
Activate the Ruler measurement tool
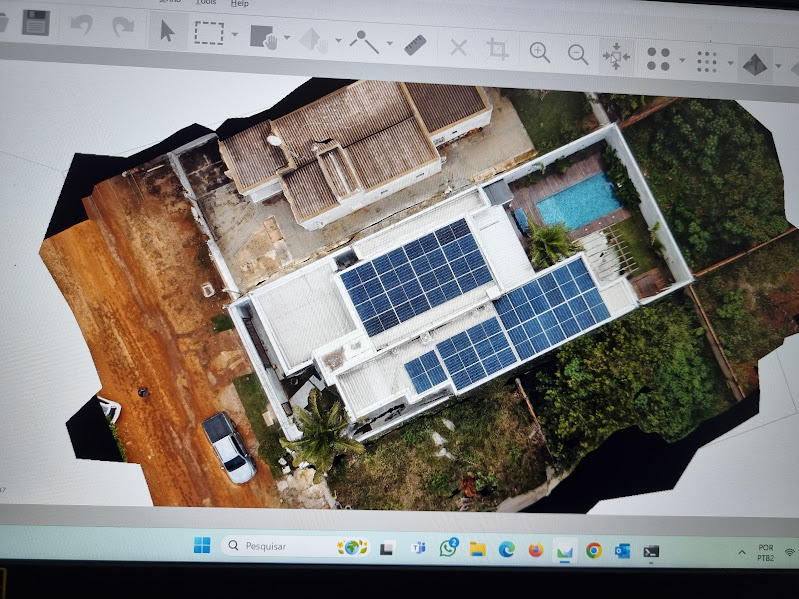[415, 44]
